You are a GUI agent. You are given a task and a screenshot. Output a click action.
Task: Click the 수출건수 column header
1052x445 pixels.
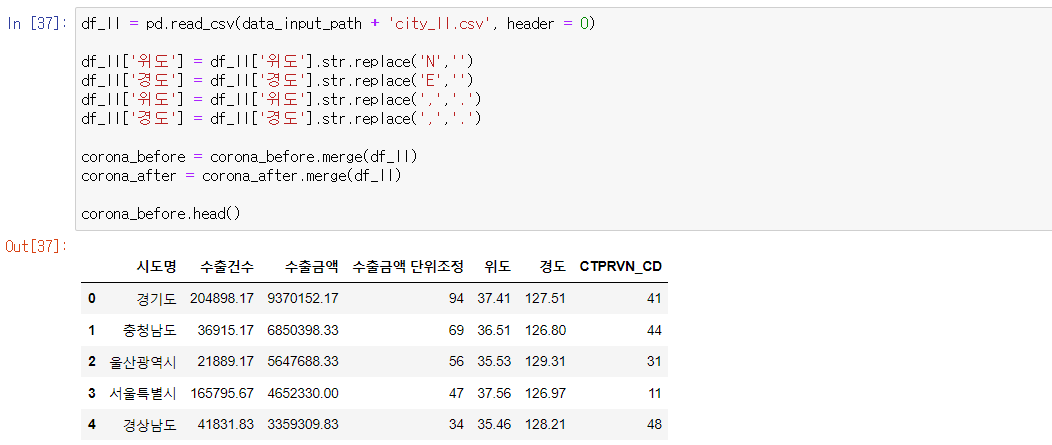(227, 266)
